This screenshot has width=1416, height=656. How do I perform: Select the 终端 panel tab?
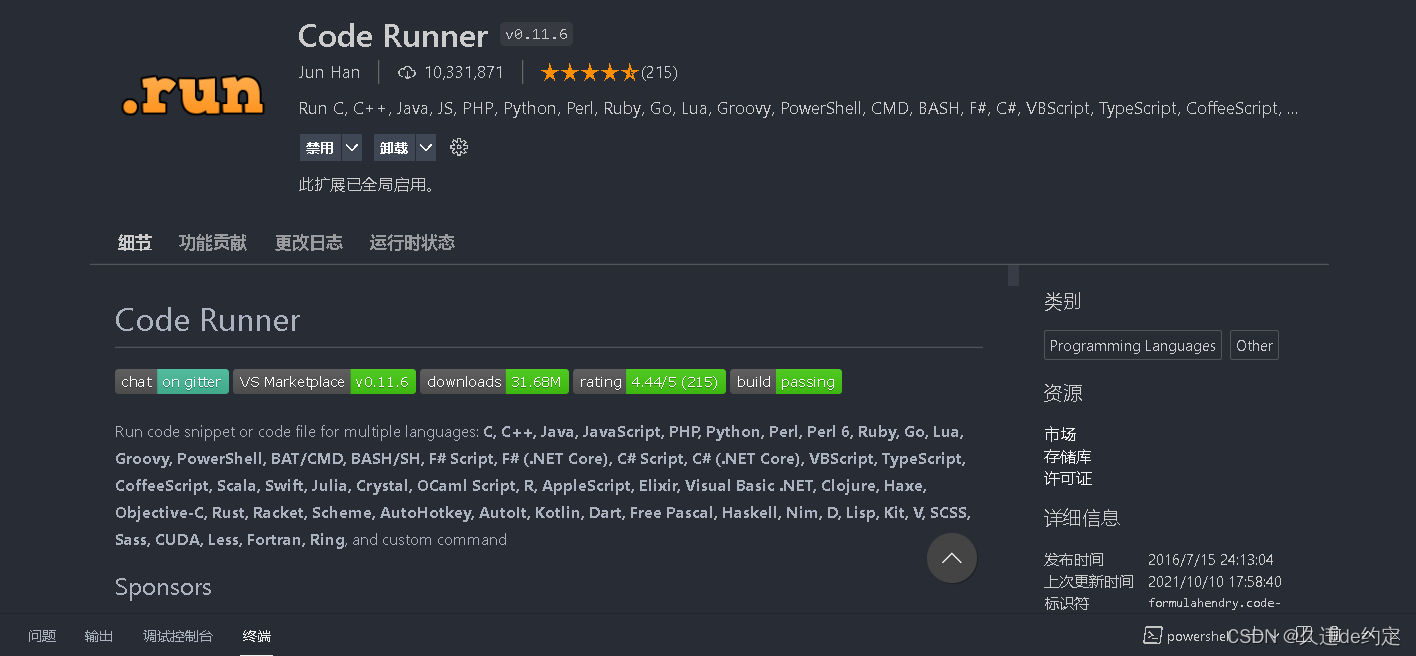[x=257, y=636]
